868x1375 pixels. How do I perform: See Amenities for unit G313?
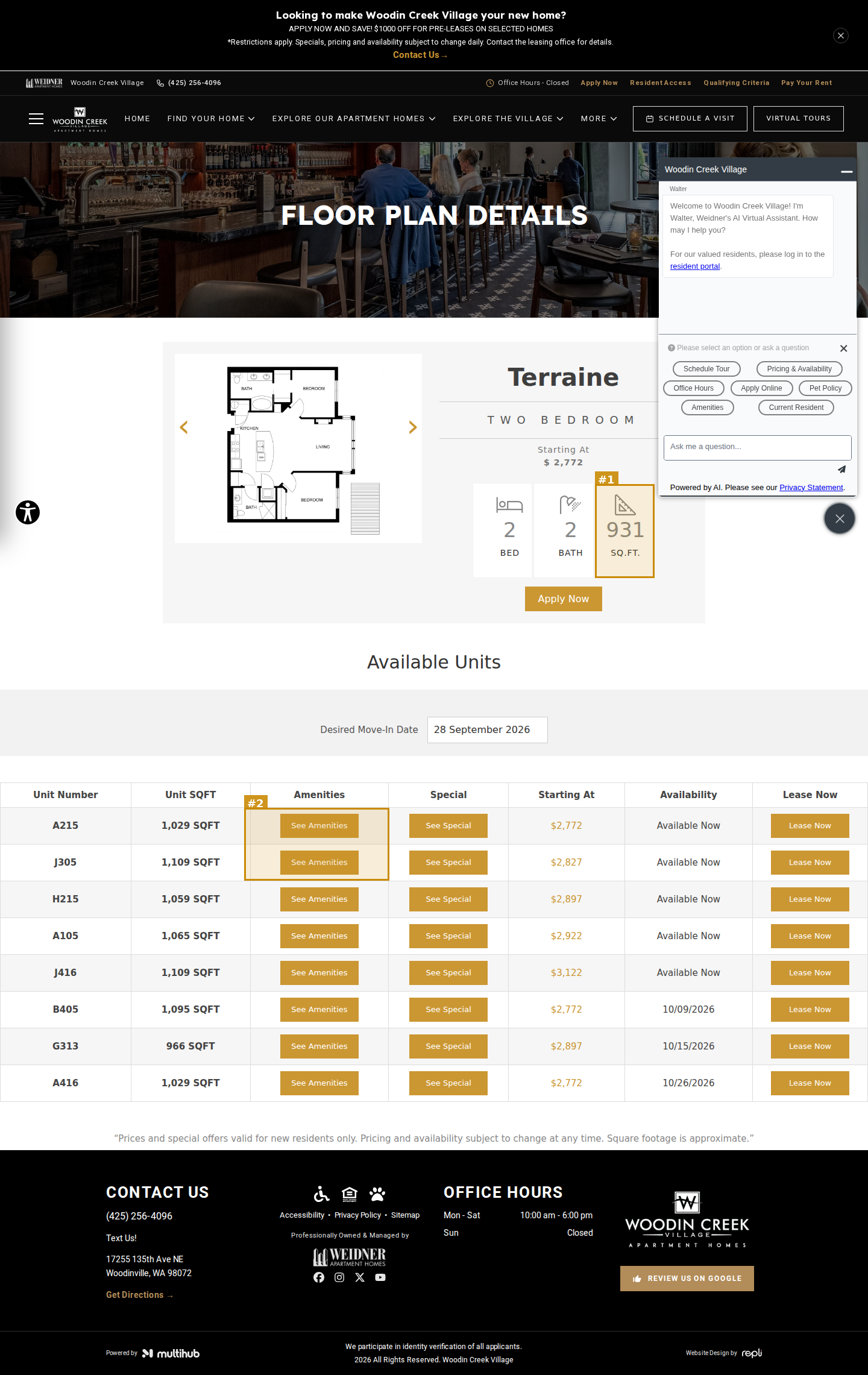click(x=319, y=1046)
